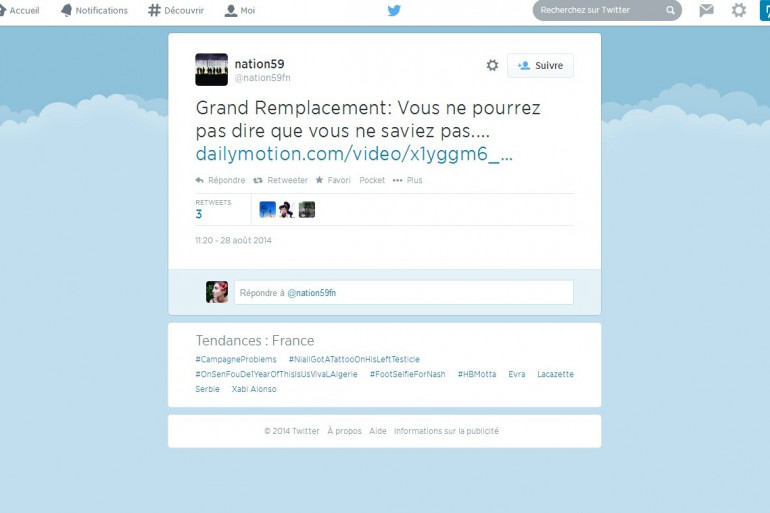Screen dimensions: 770x513
Task: Open the Moi profile tab
Action: [240, 10]
